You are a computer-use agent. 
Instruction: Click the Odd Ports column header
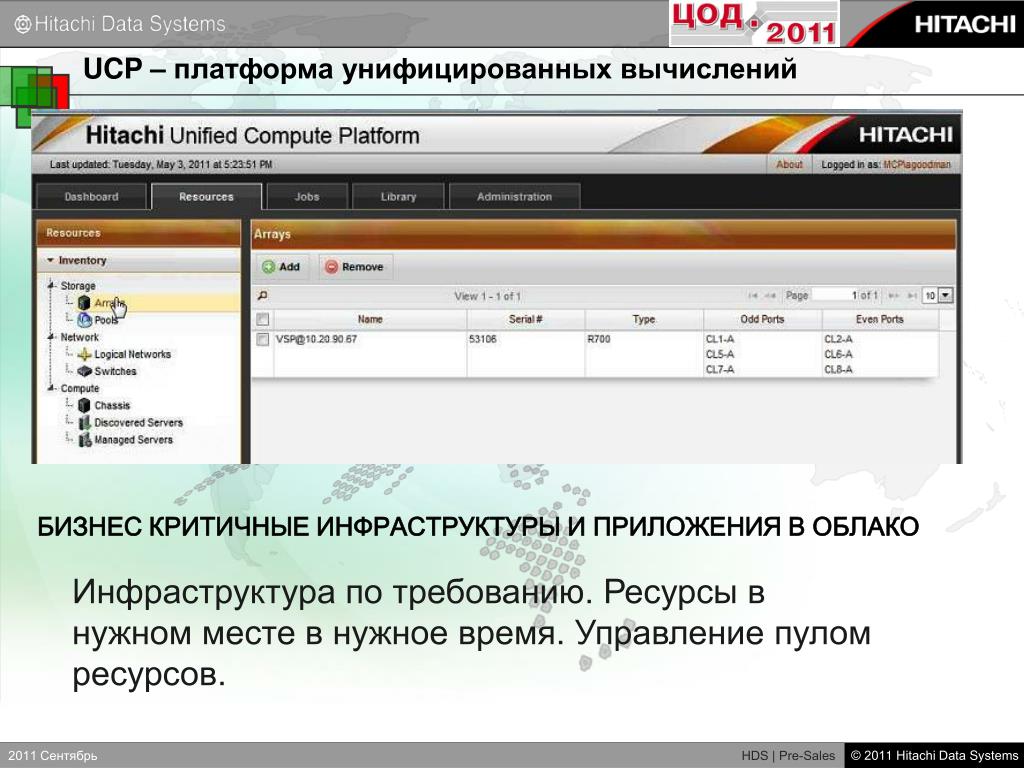[762, 319]
